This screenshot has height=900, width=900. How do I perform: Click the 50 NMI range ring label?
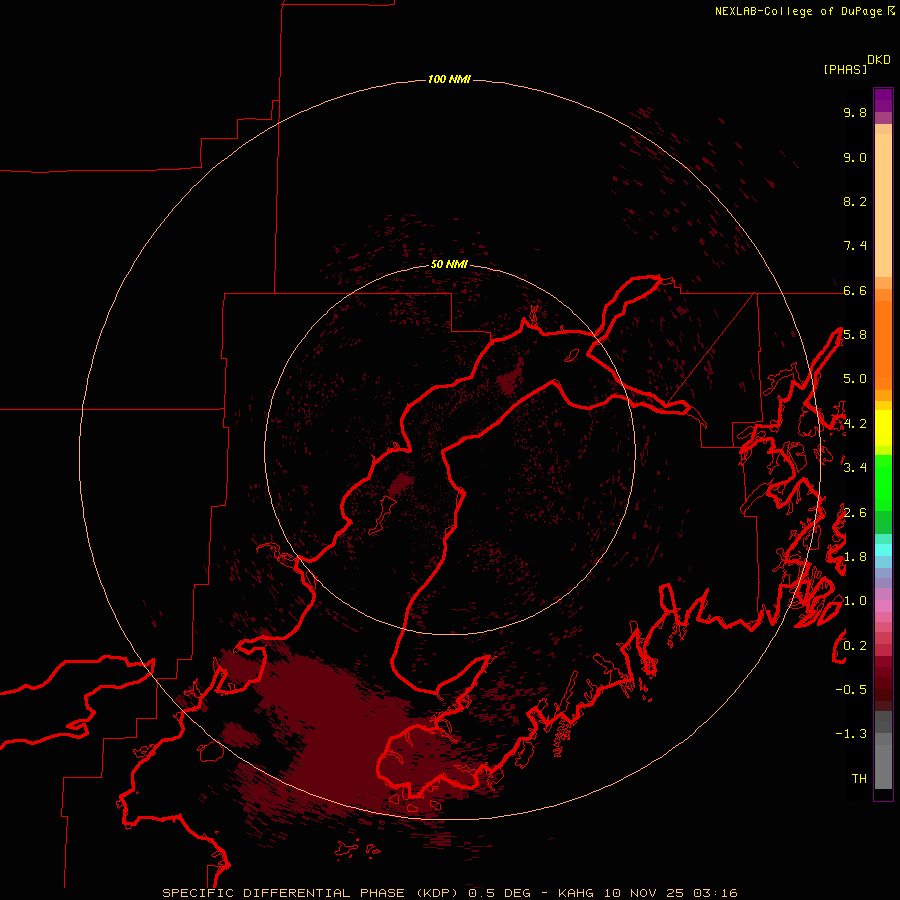[449, 264]
